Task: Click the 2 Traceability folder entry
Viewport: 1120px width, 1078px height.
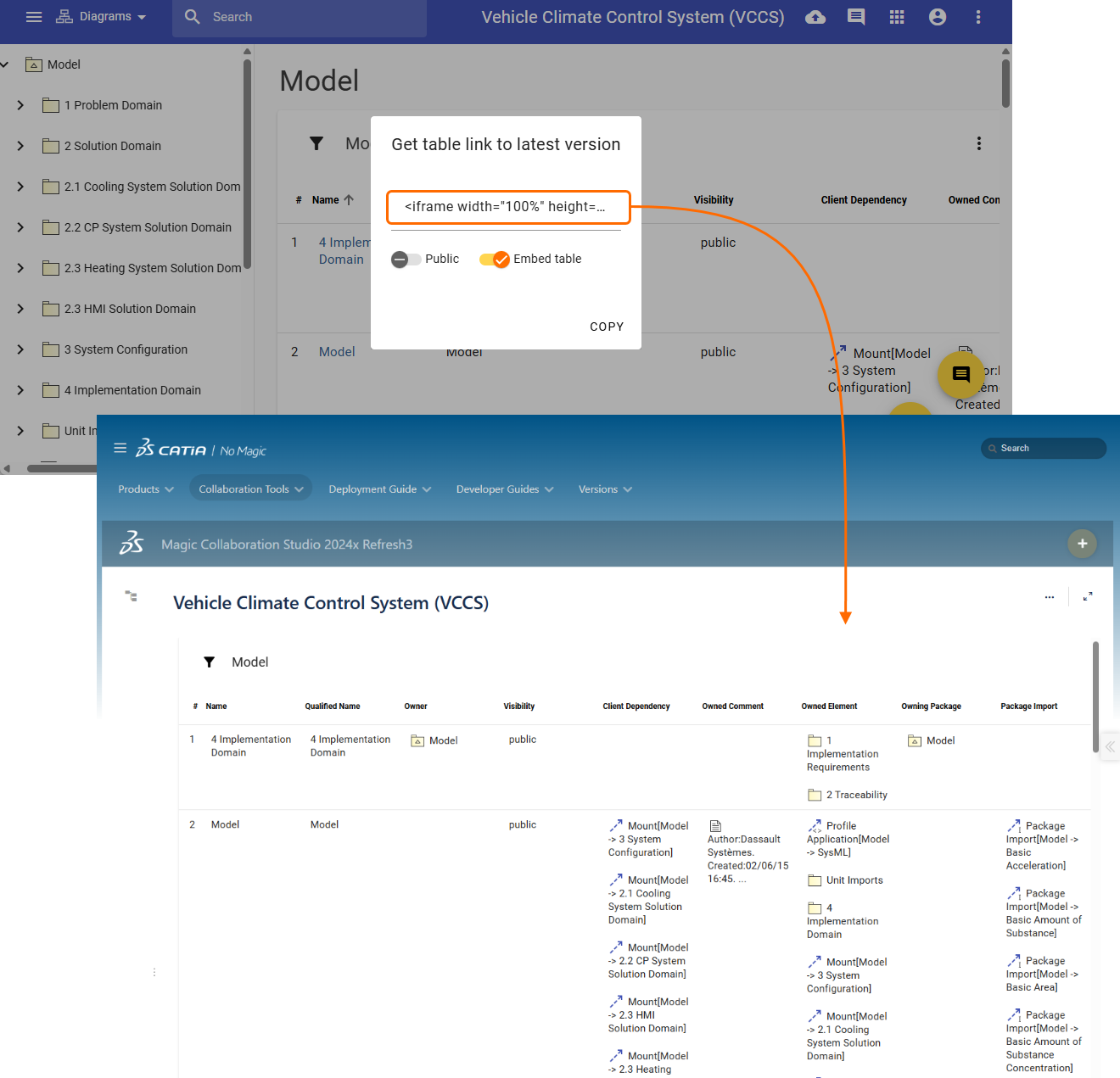Action: click(x=848, y=796)
